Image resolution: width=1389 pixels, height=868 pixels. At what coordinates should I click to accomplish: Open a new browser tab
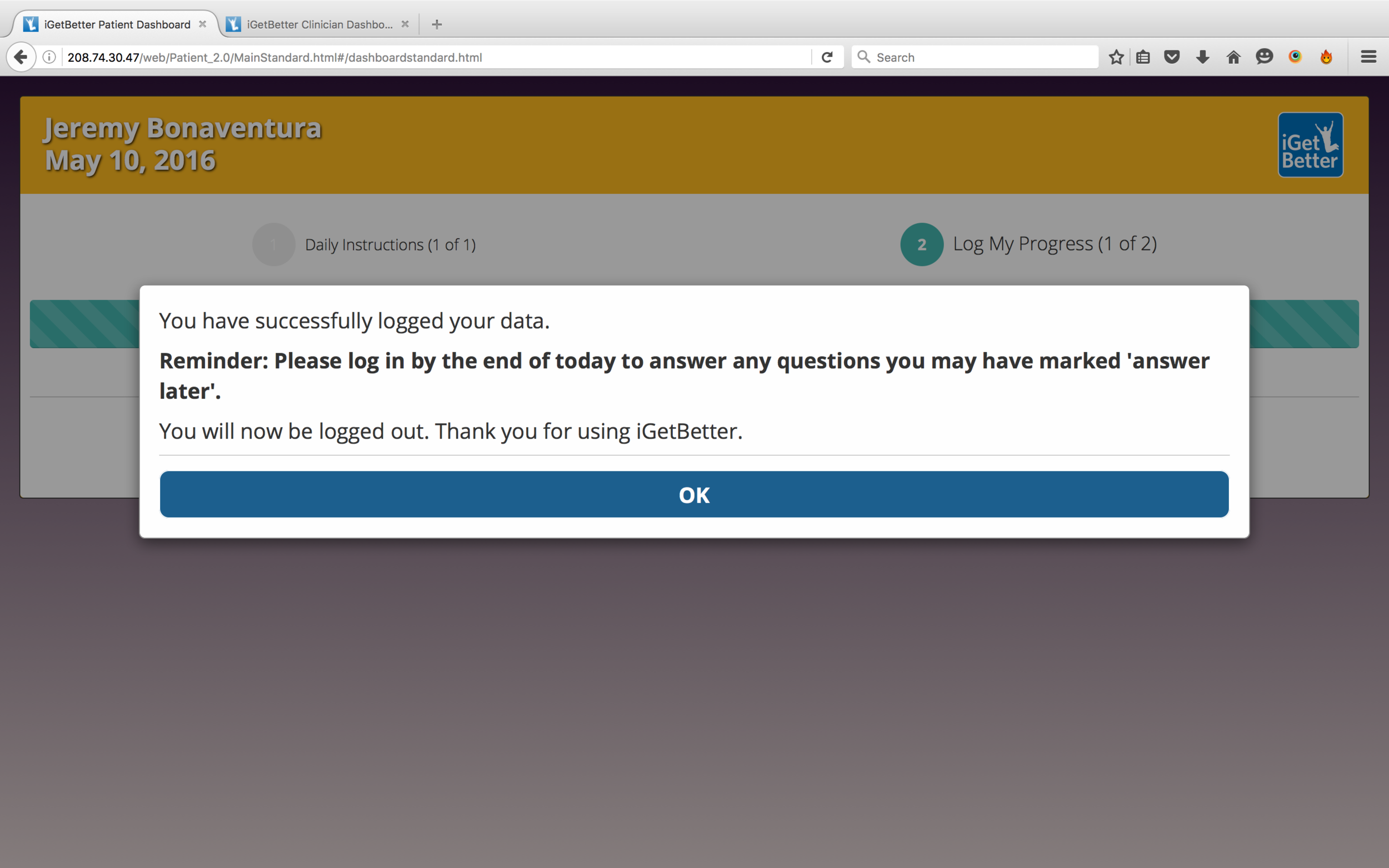pos(436,24)
